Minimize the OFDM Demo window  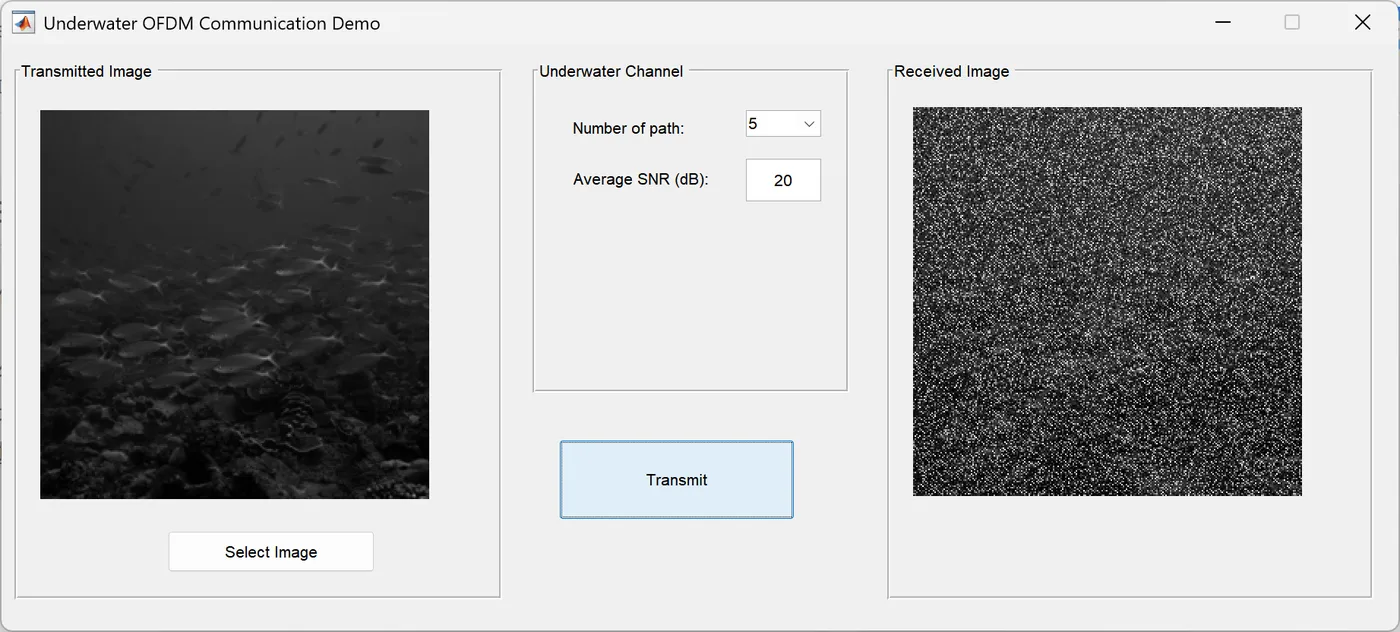click(x=1222, y=22)
